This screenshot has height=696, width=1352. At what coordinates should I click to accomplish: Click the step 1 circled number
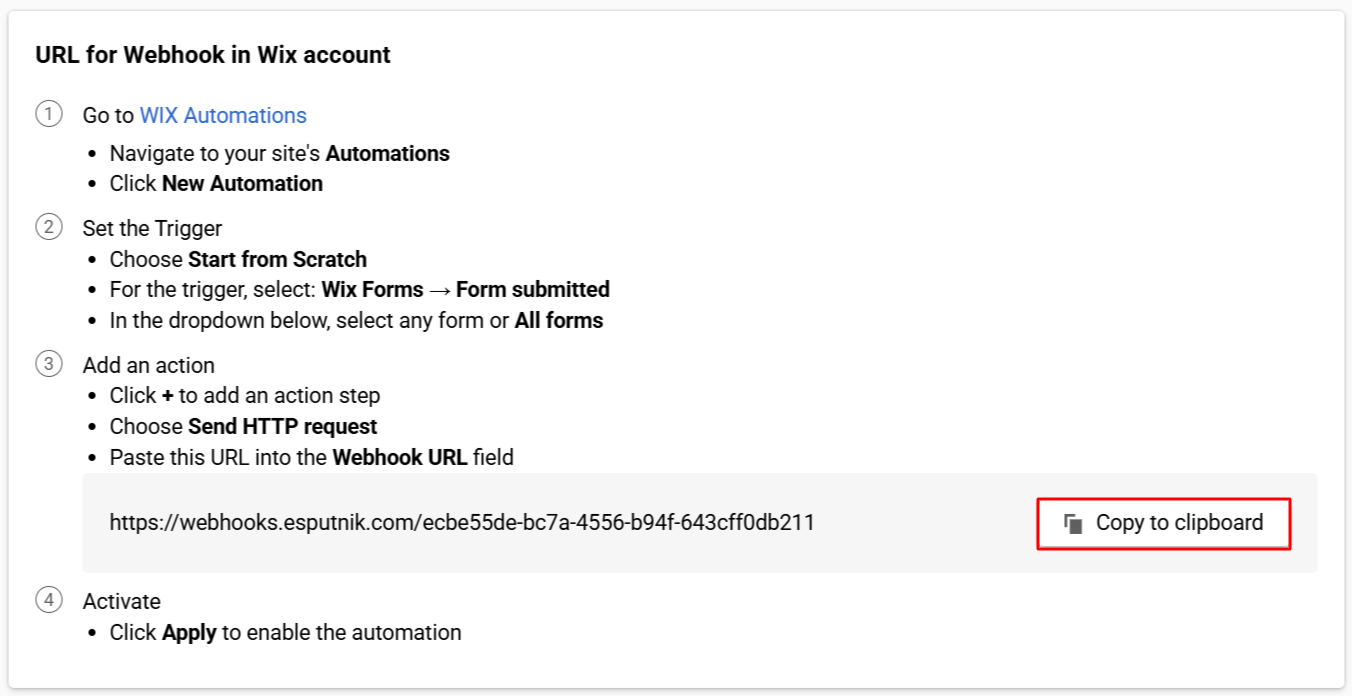point(48,115)
